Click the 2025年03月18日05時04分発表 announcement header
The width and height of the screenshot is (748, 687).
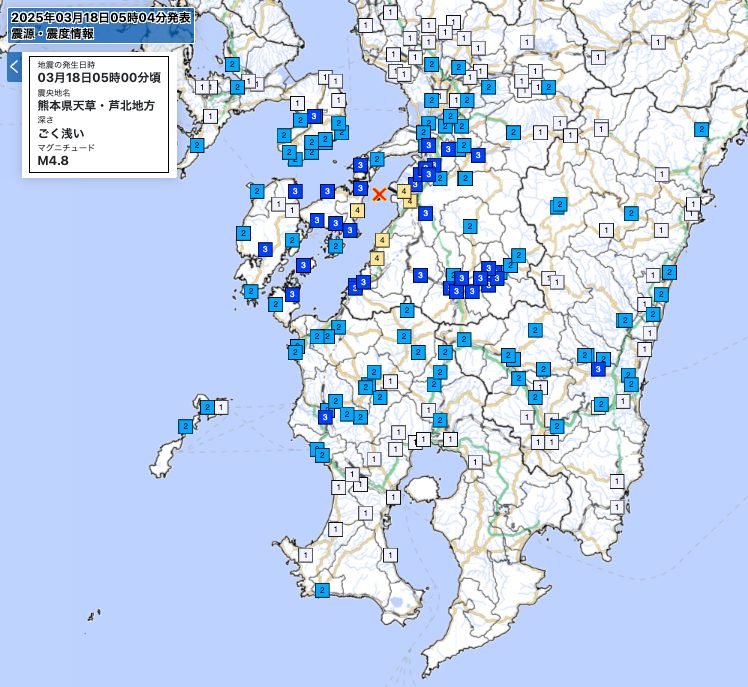click(x=98, y=16)
